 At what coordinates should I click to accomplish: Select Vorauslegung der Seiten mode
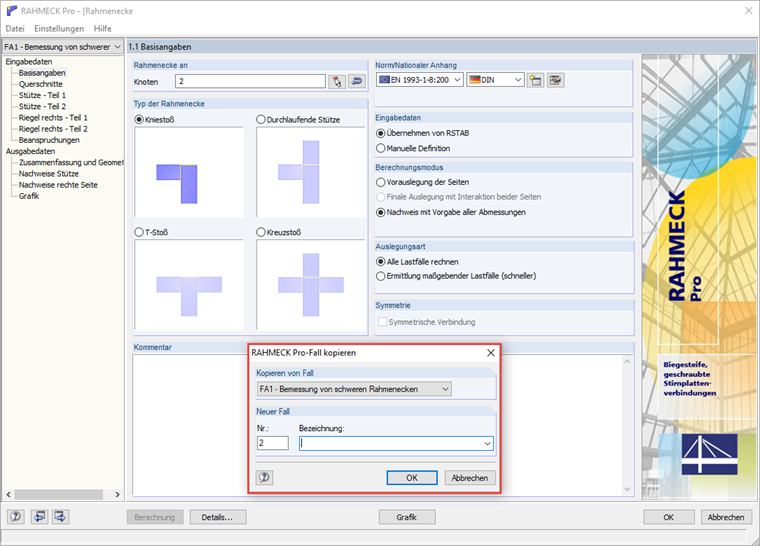tap(380, 182)
